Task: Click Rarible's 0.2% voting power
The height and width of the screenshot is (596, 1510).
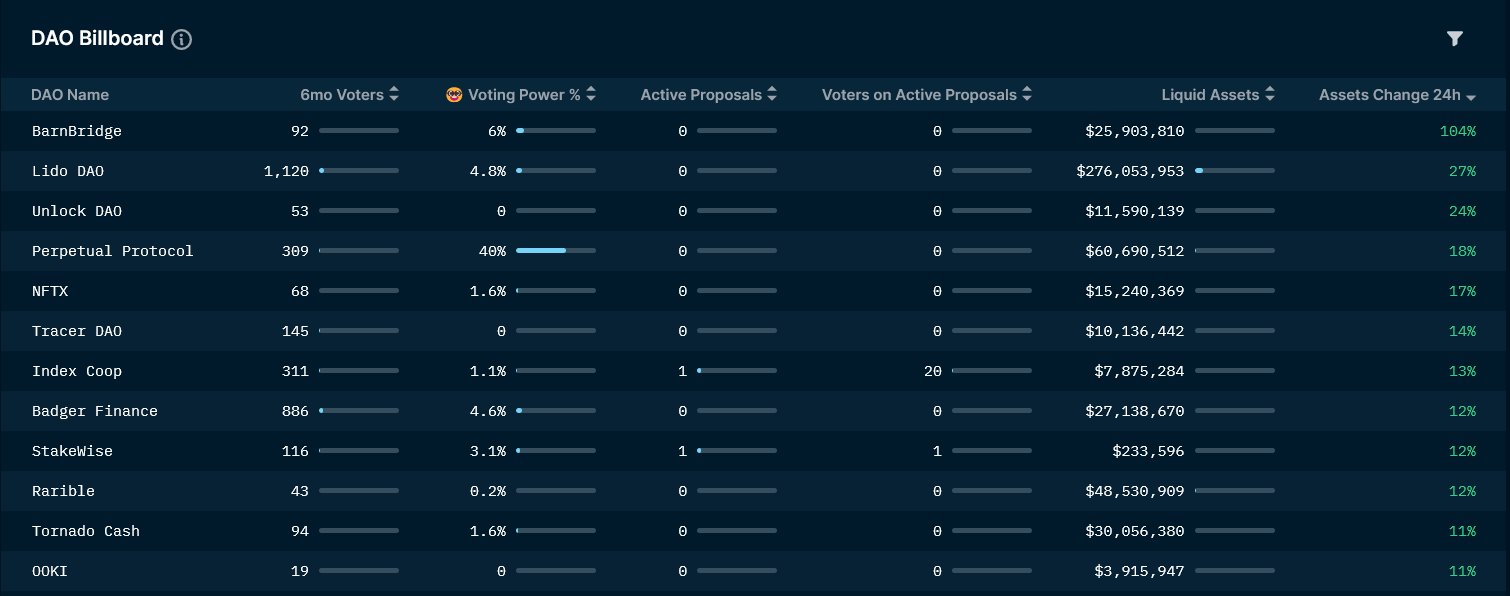Action: (488, 491)
